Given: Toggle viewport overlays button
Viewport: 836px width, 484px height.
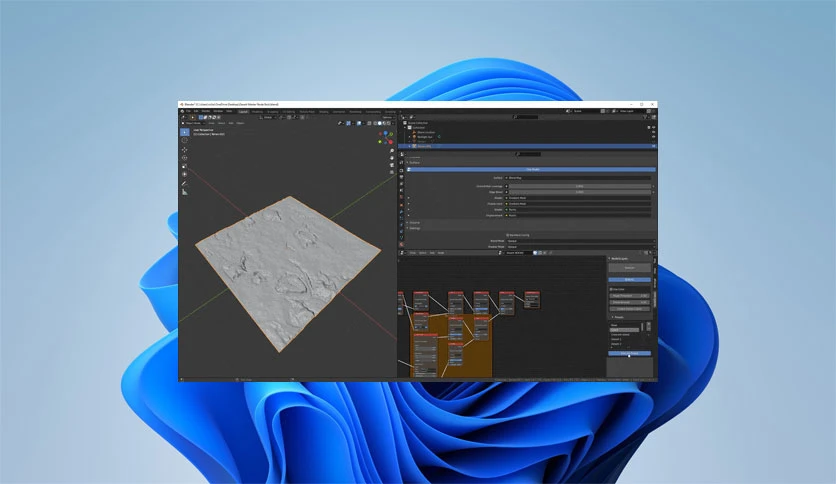Looking at the screenshot, I should (359, 123).
